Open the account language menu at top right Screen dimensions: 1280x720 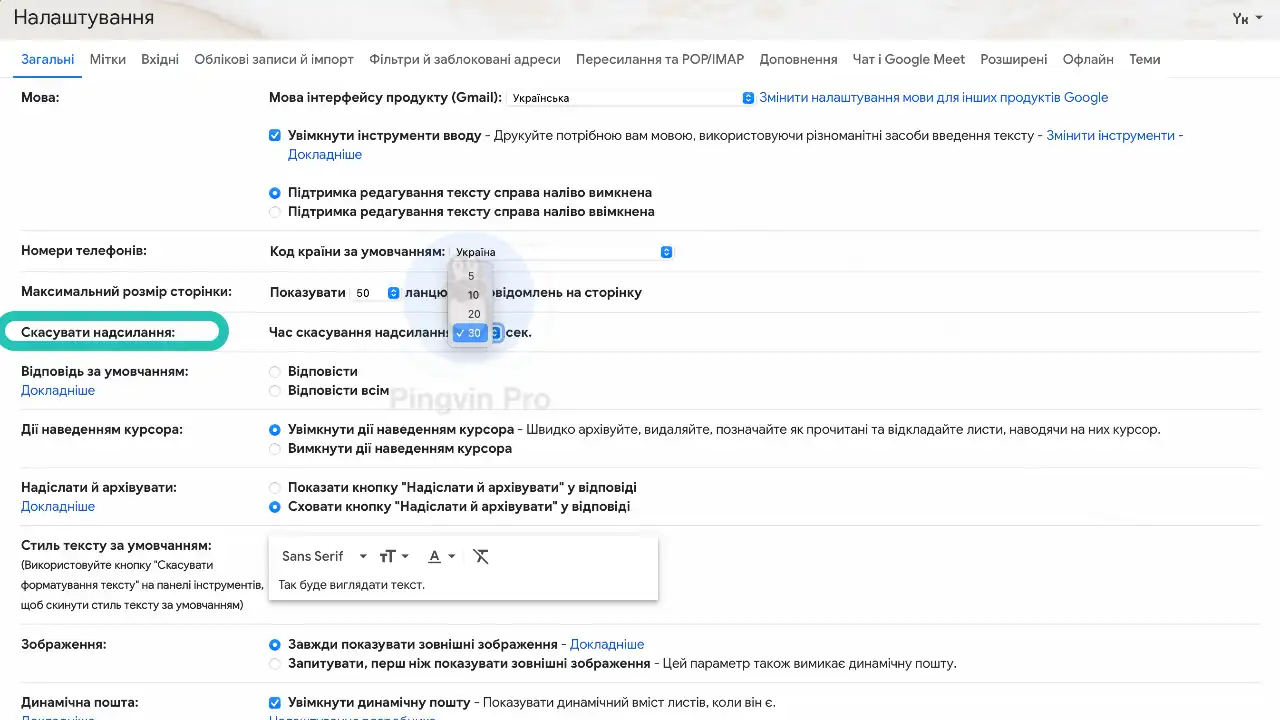click(x=1246, y=19)
